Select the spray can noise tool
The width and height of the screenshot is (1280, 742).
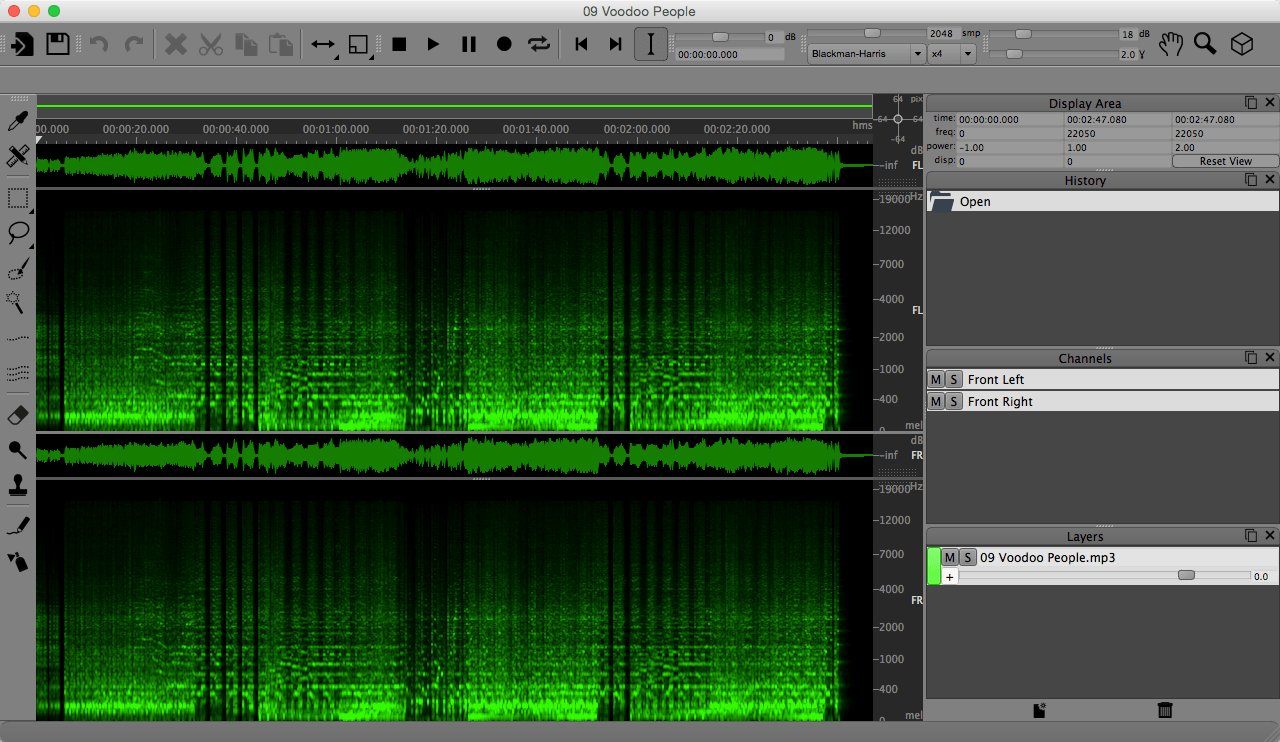tap(17, 561)
